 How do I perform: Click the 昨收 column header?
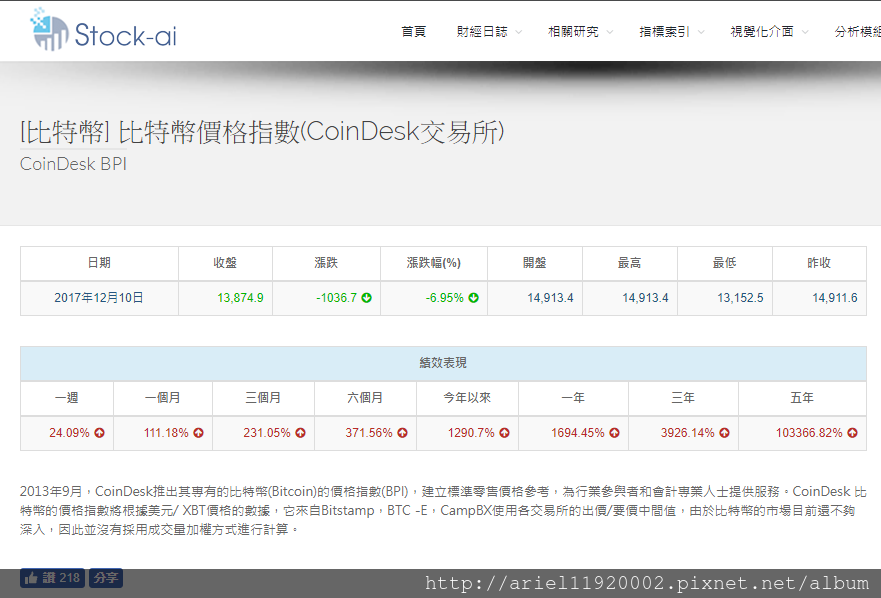[x=819, y=263]
